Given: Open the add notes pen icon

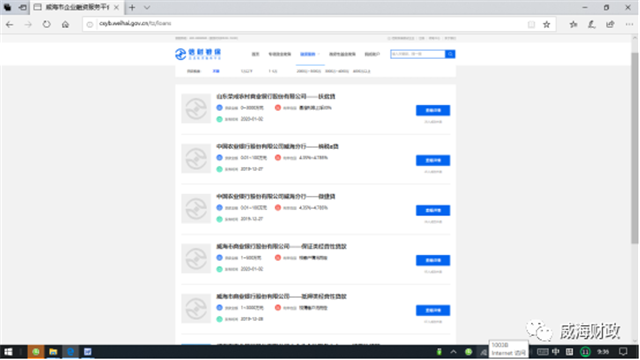Looking at the screenshot, I should tap(591, 24).
